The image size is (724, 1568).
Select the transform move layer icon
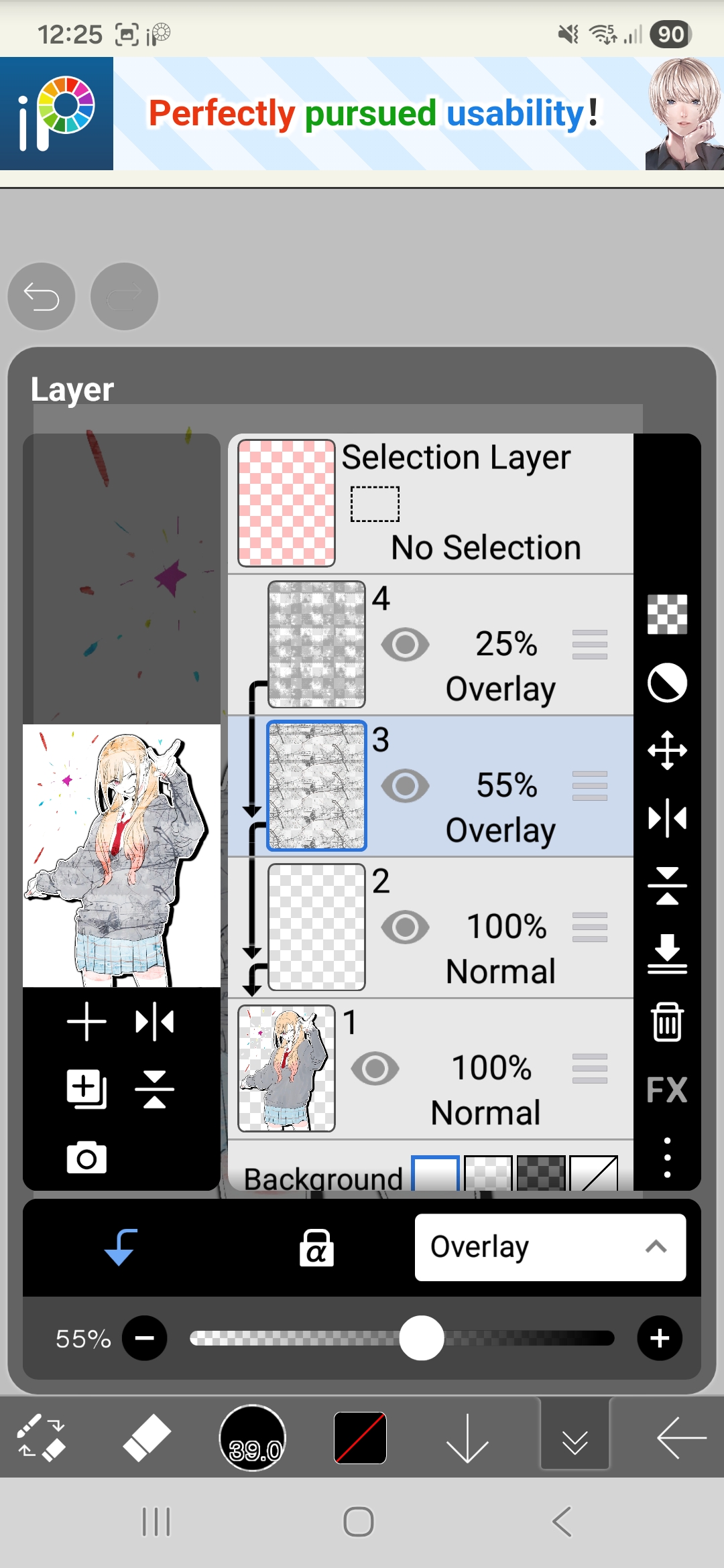(667, 750)
